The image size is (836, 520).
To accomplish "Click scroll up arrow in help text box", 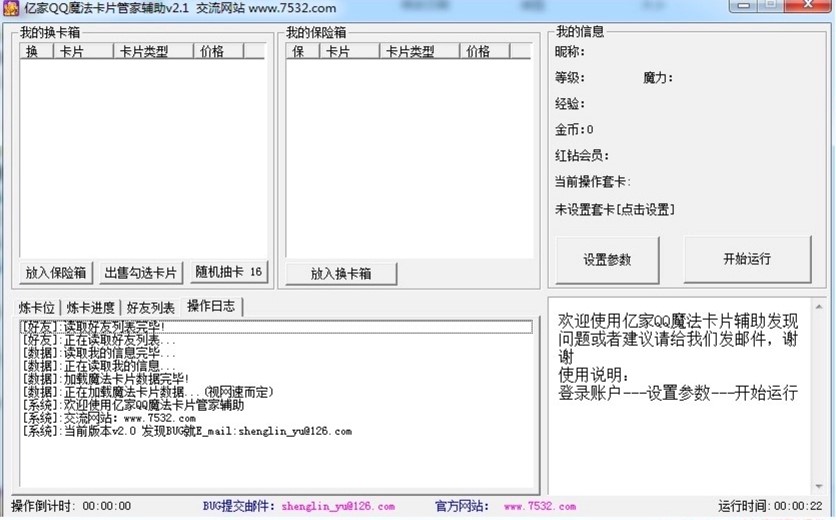I will (x=819, y=306).
